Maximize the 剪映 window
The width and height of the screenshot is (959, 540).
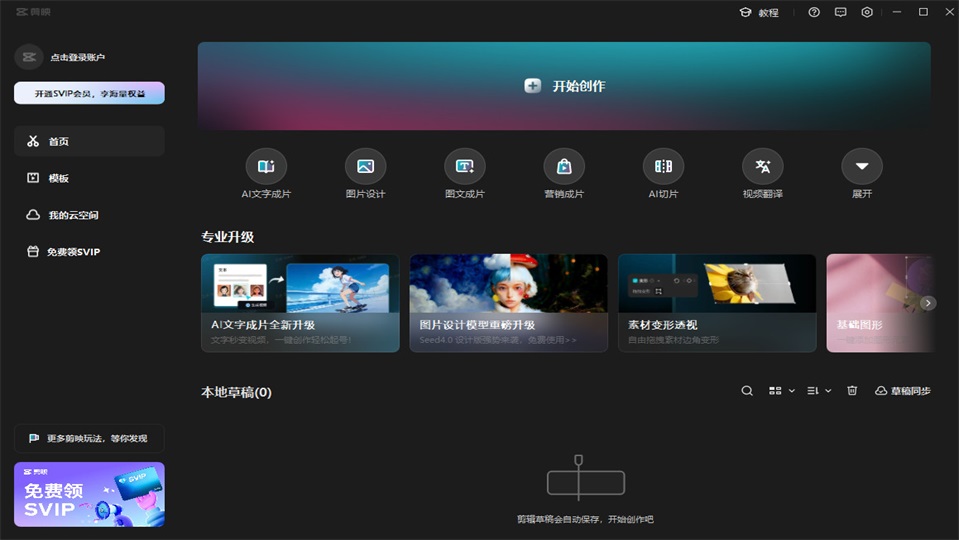click(x=923, y=12)
